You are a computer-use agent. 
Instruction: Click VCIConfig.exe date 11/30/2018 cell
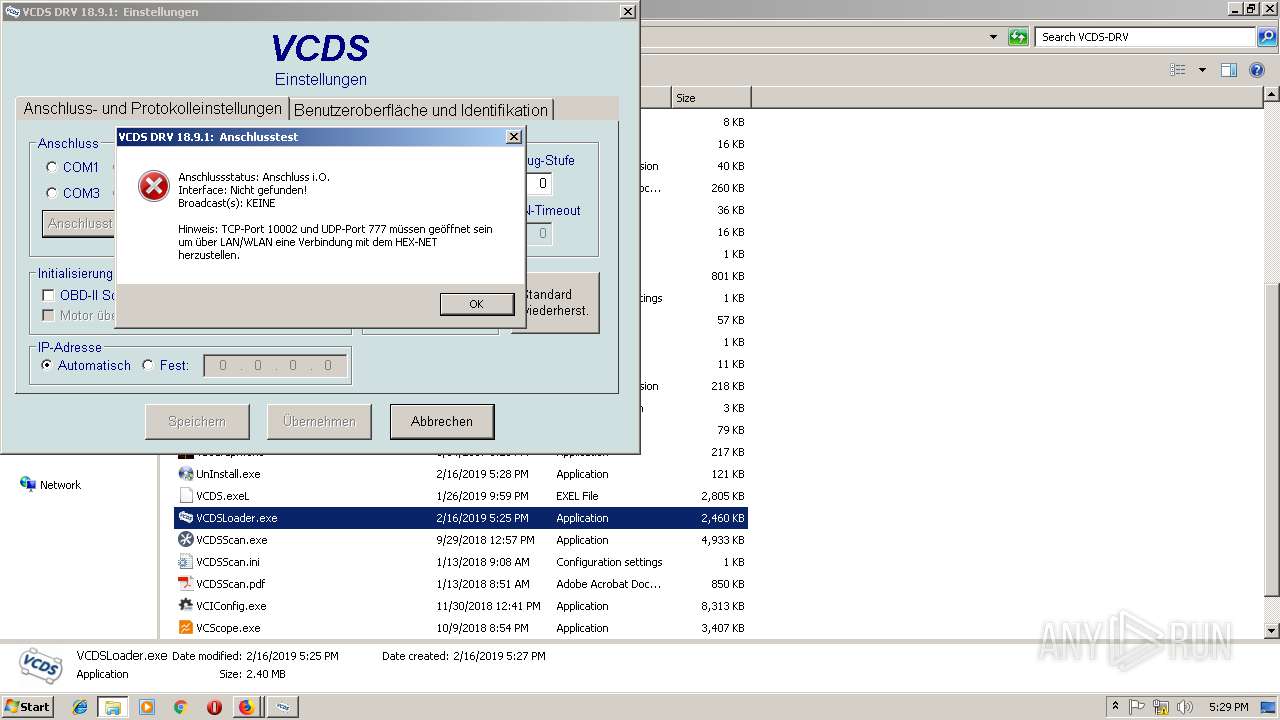pyautogui.click(x=488, y=606)
